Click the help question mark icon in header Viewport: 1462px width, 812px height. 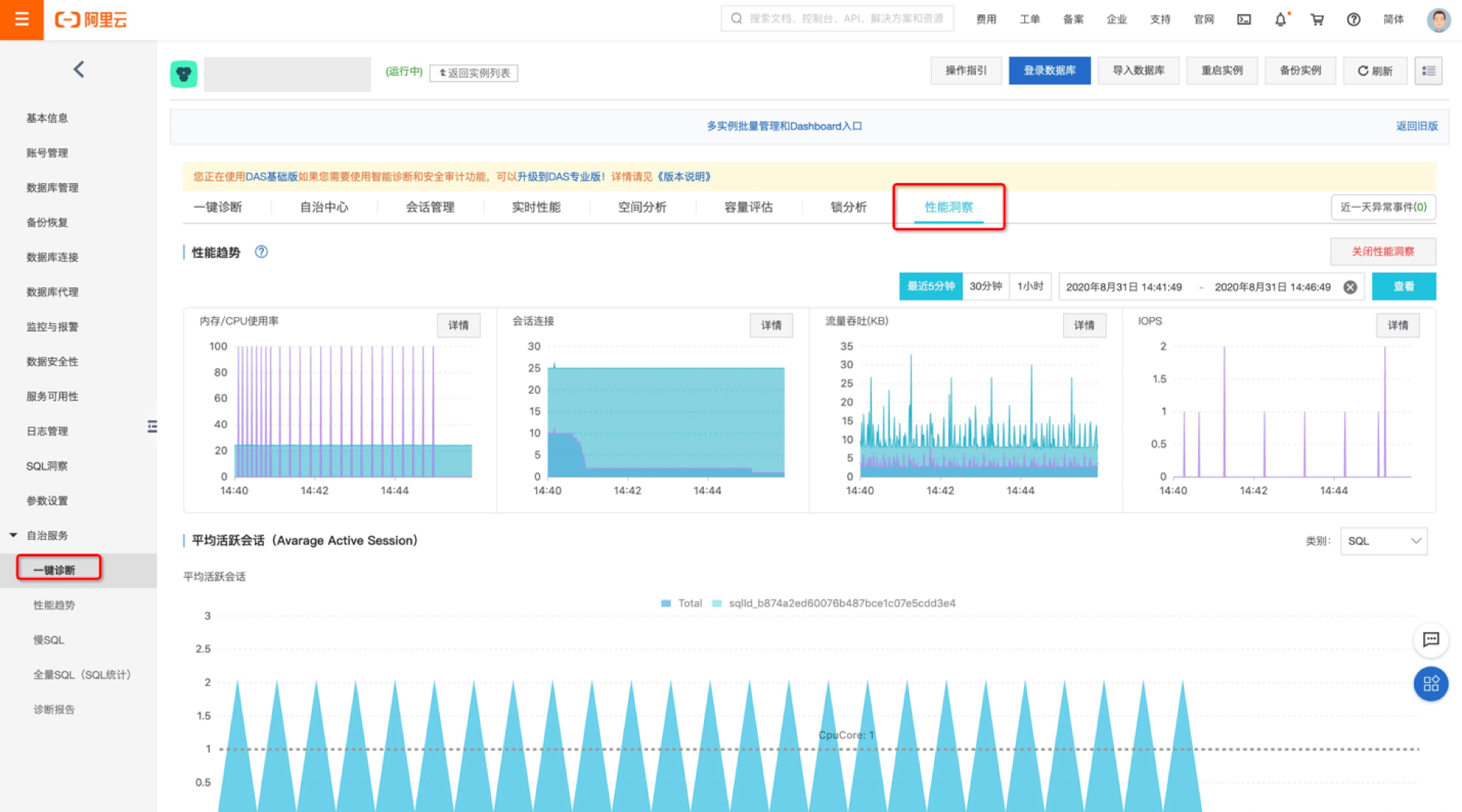pos(1353,19)
